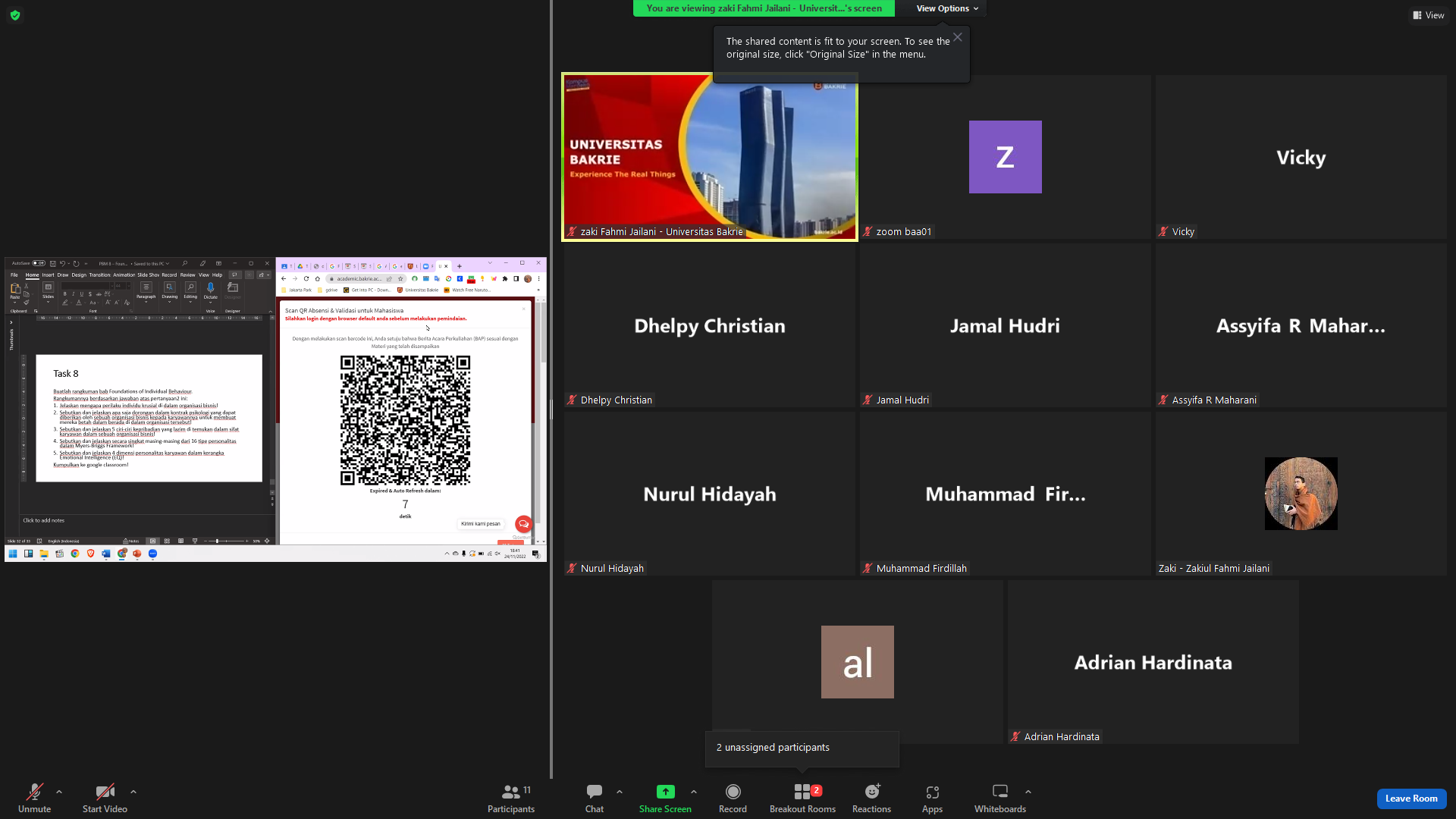This screenshot has width=1456, height=819.
Task: Click the new tab plus icon in Chrome
Action: tap(460, 266)
